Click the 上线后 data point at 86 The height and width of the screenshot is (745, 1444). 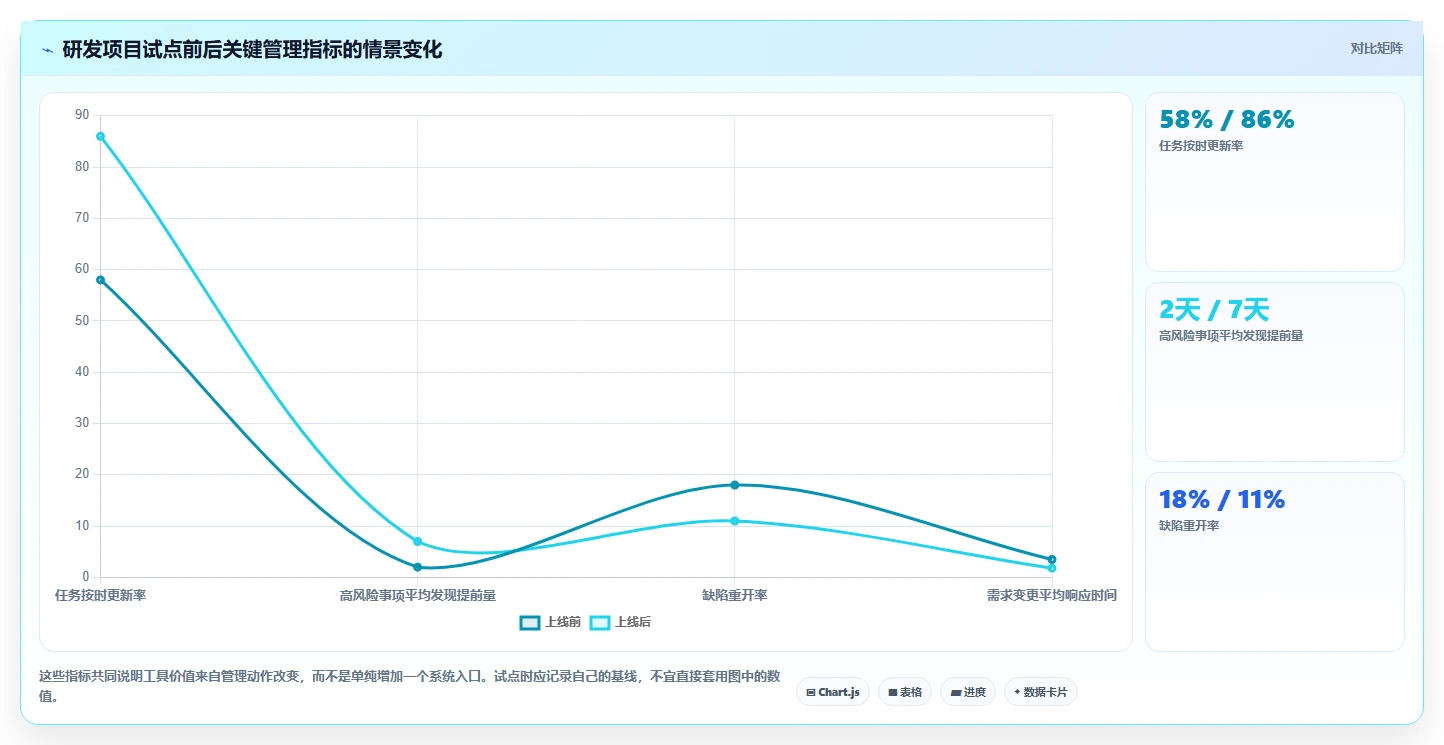pos(100,136)
